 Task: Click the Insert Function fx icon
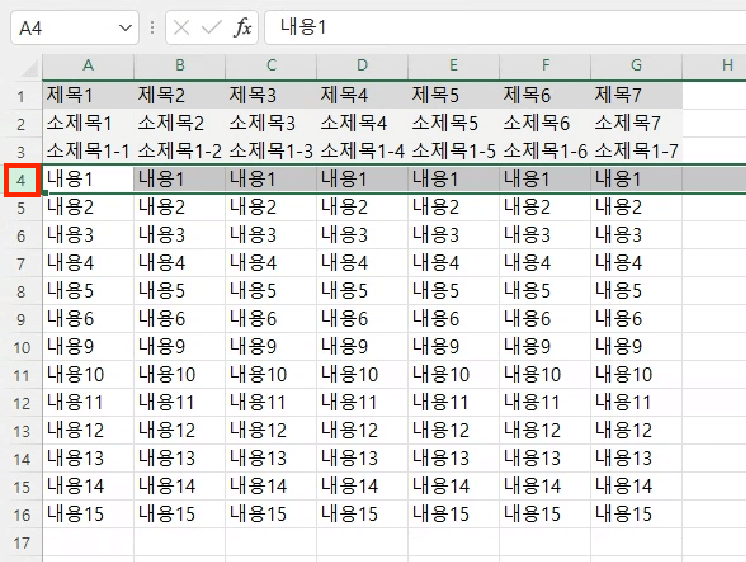243,28
